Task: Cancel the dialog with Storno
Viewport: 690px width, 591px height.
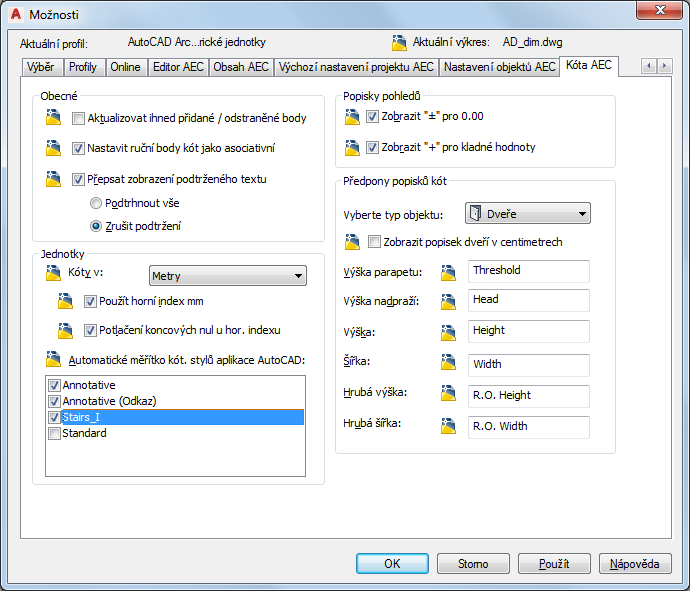Action: click(x=473, y=564)
